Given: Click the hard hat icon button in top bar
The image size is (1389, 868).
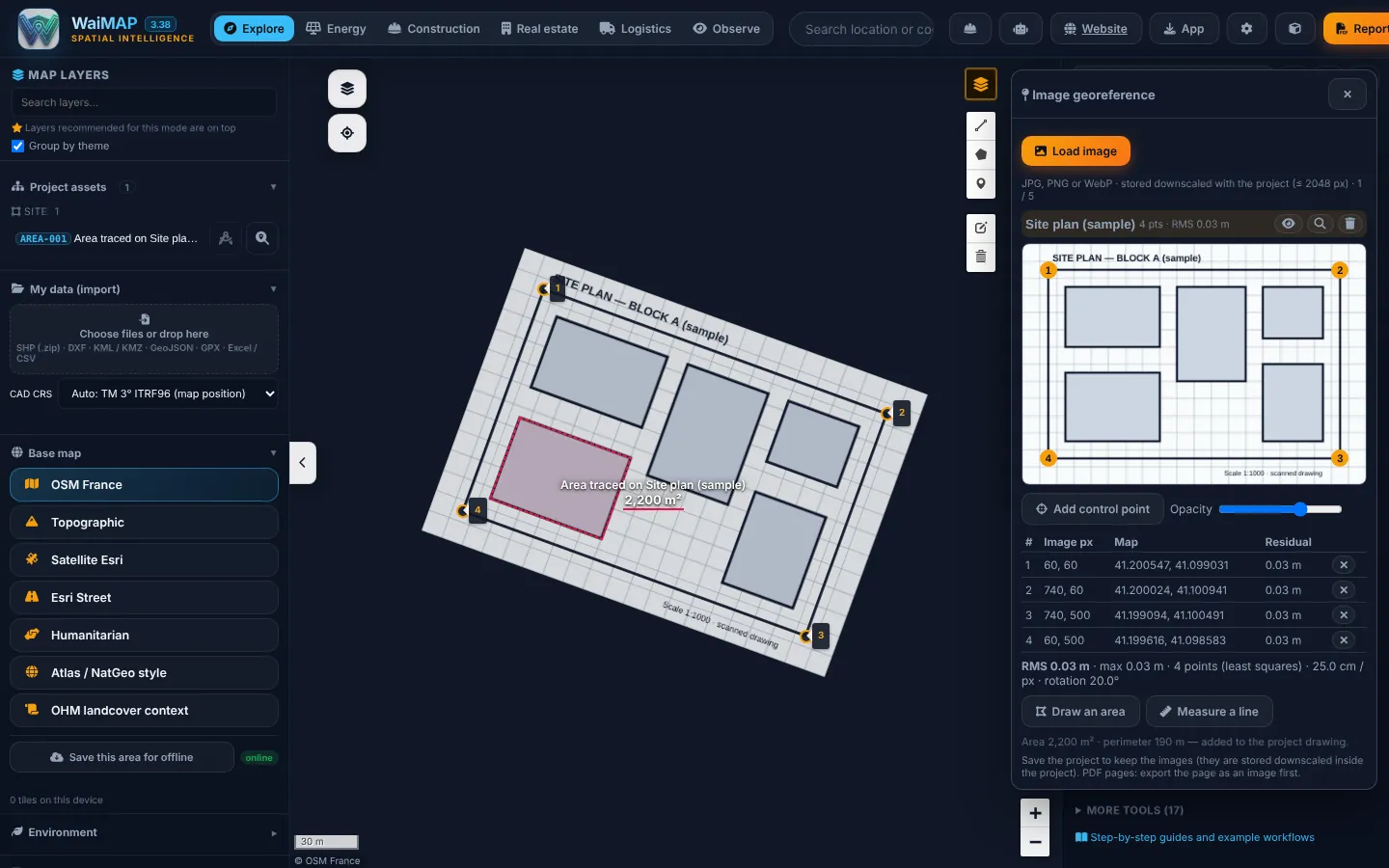Looking at the screenshot, I should 970,29.
